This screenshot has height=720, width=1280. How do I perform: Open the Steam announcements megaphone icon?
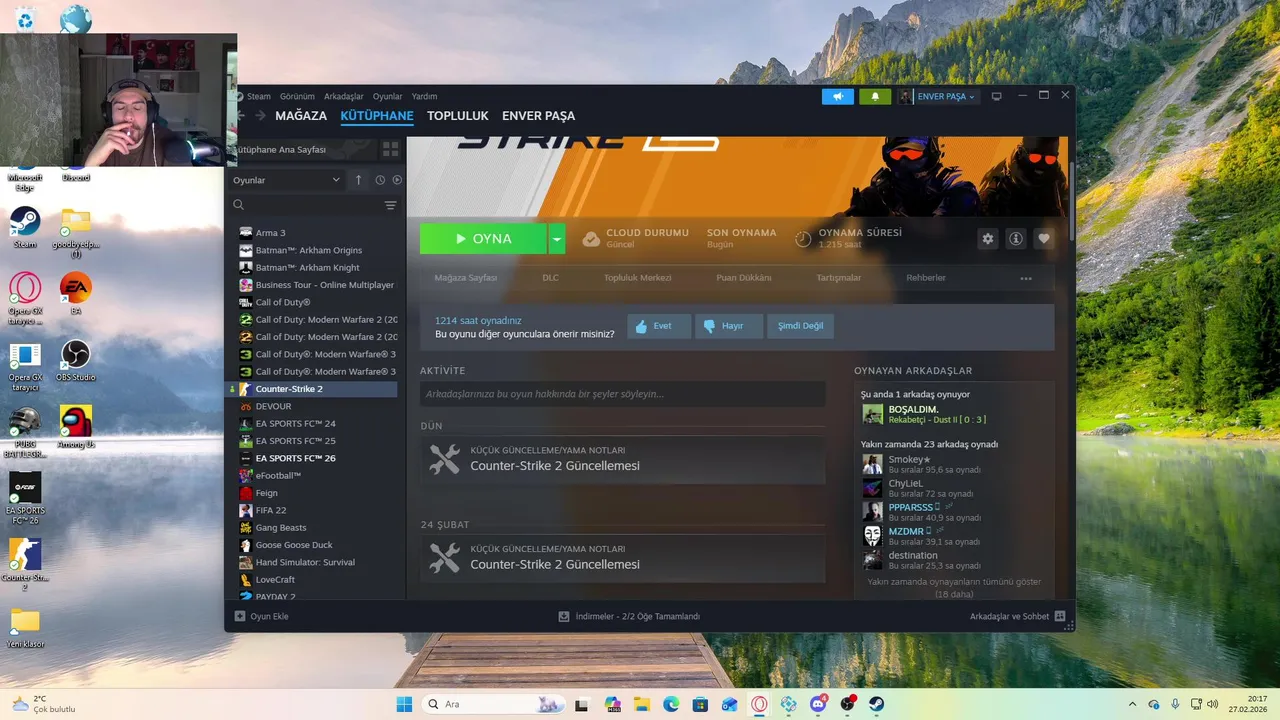point(838,96)
